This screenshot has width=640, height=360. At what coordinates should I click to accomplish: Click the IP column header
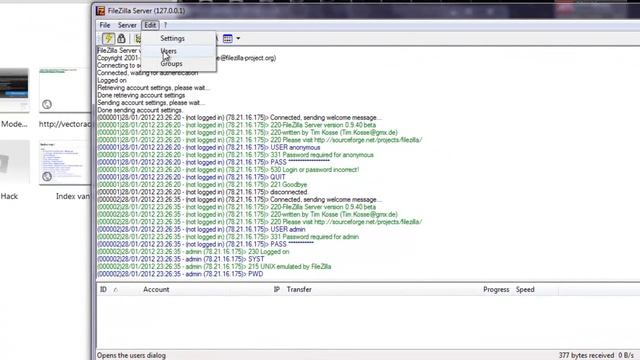(x=277, y=289)
